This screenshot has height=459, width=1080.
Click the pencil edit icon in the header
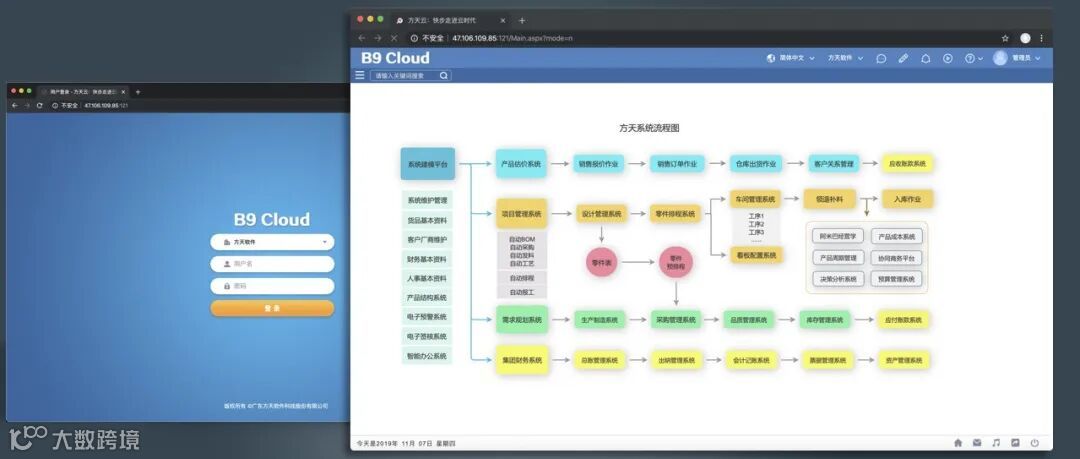pyautogui.click(x=904, y=59)
